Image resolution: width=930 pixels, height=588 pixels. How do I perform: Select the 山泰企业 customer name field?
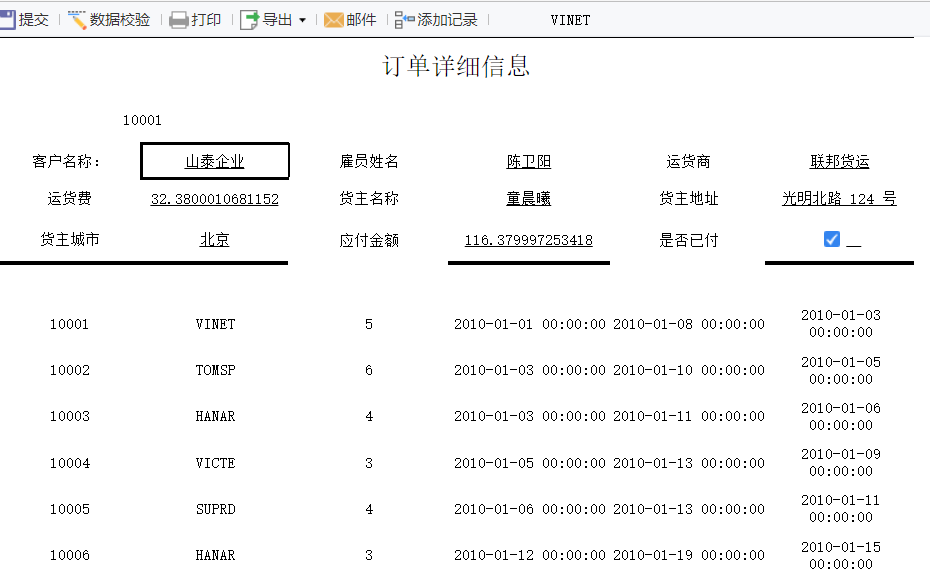point(215,161)
